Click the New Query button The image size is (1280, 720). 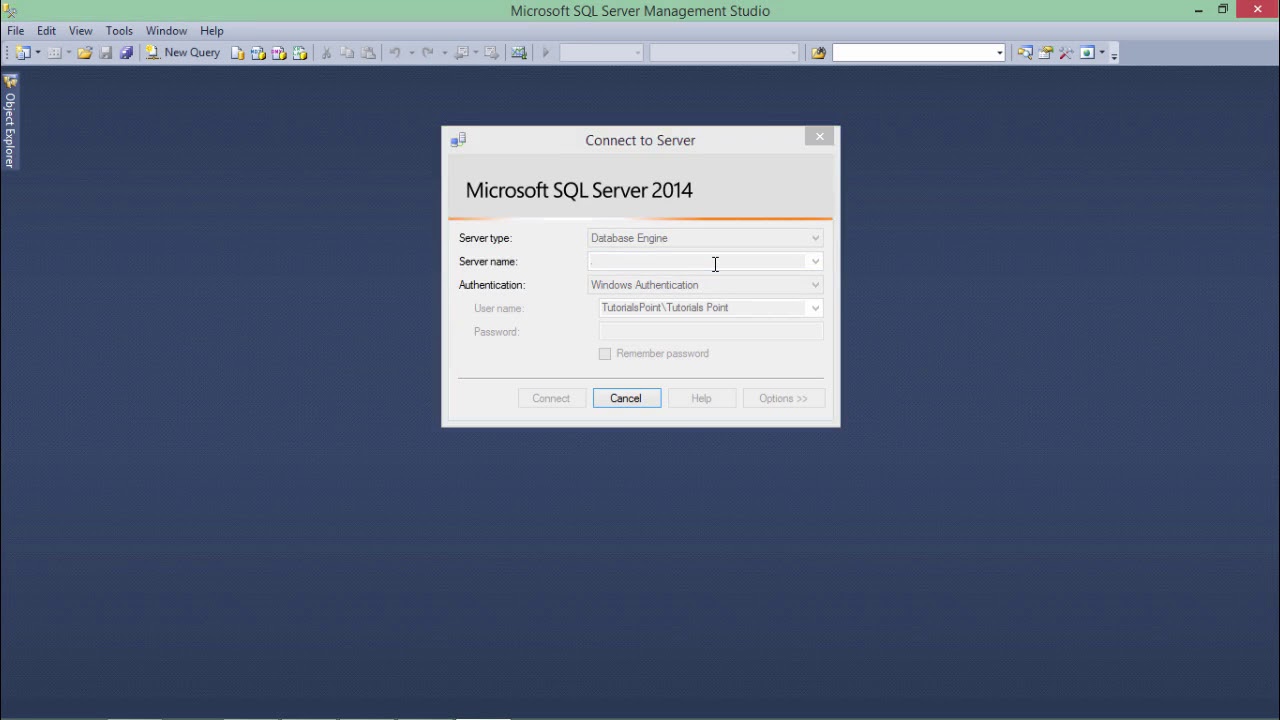point(183,53)
